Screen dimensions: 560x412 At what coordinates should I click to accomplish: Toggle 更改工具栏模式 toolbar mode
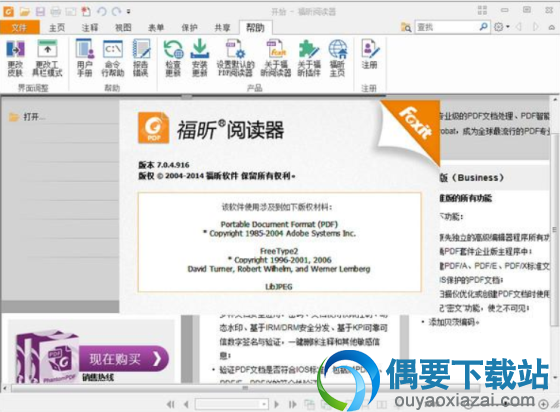[x=47, y=58]
